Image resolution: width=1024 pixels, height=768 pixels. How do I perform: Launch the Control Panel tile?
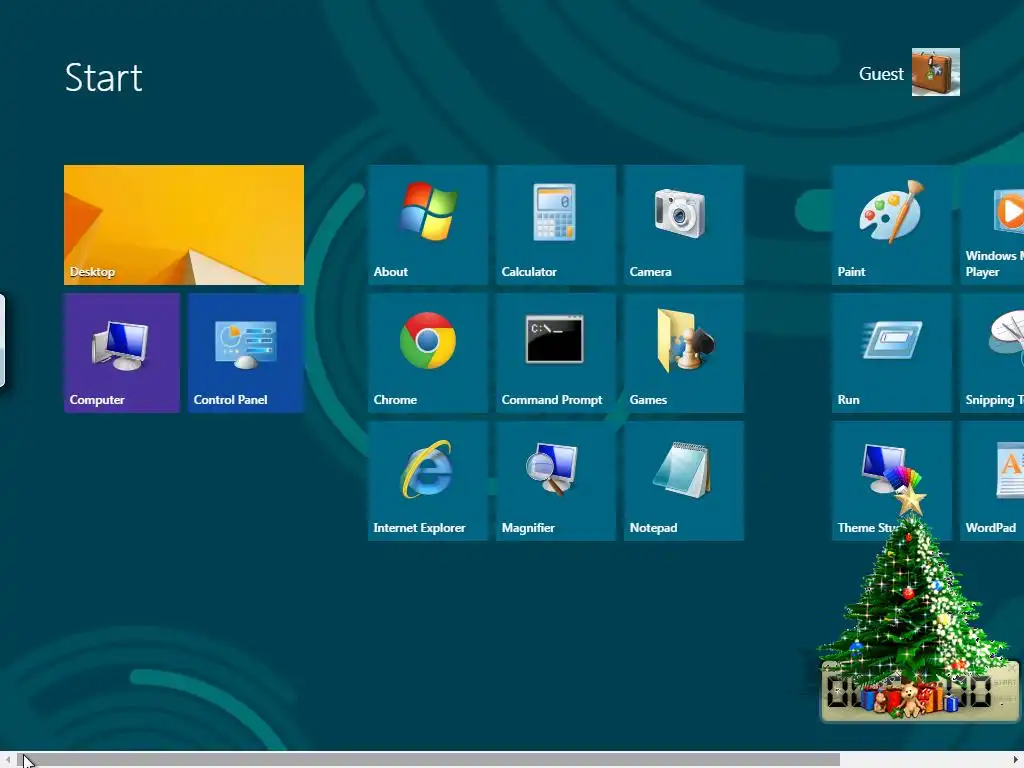coord(246,353)
